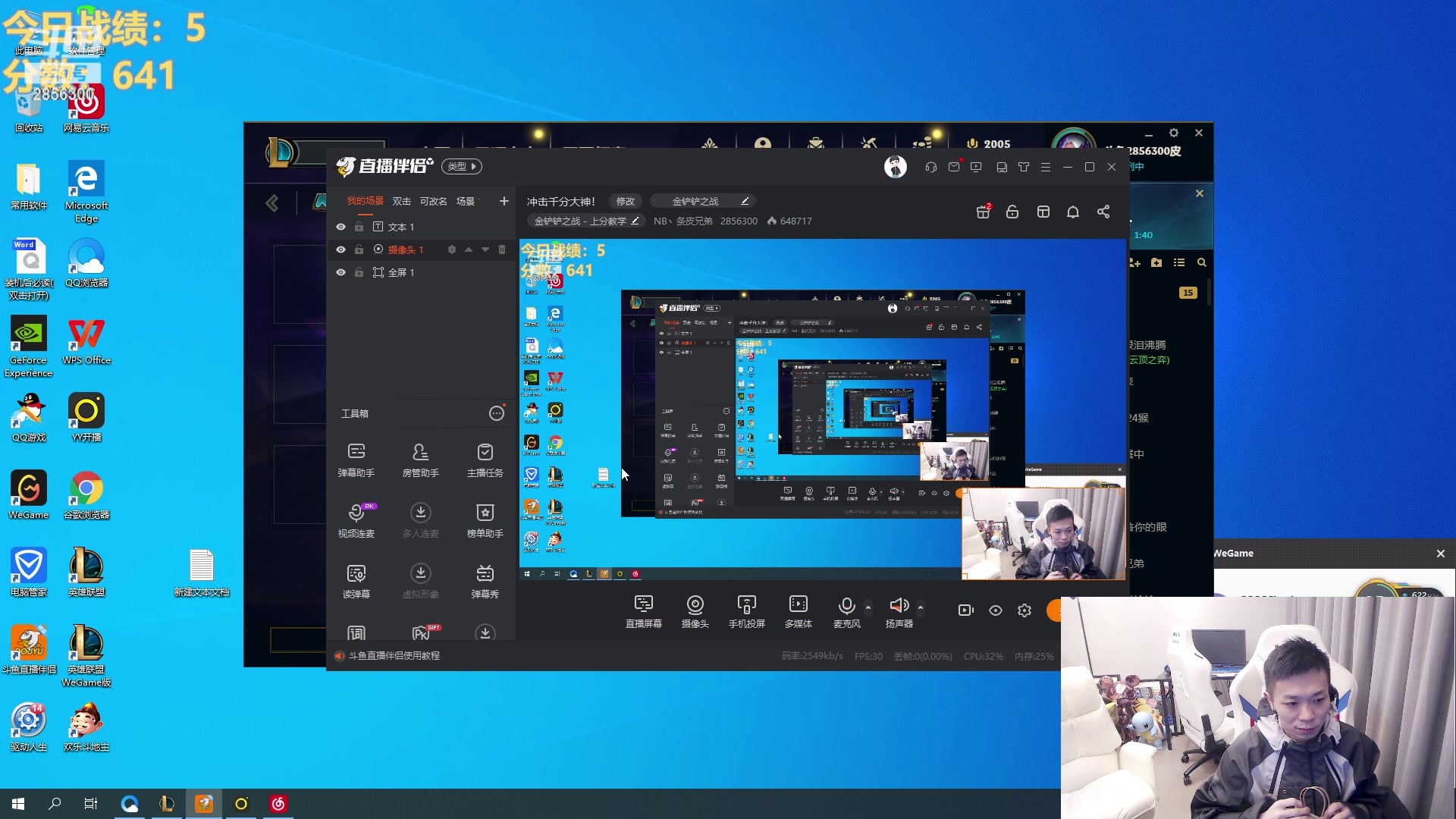Screen dimensions: 1456x819
Task: Click the bell notification icon
Action: coord(1072,212)
